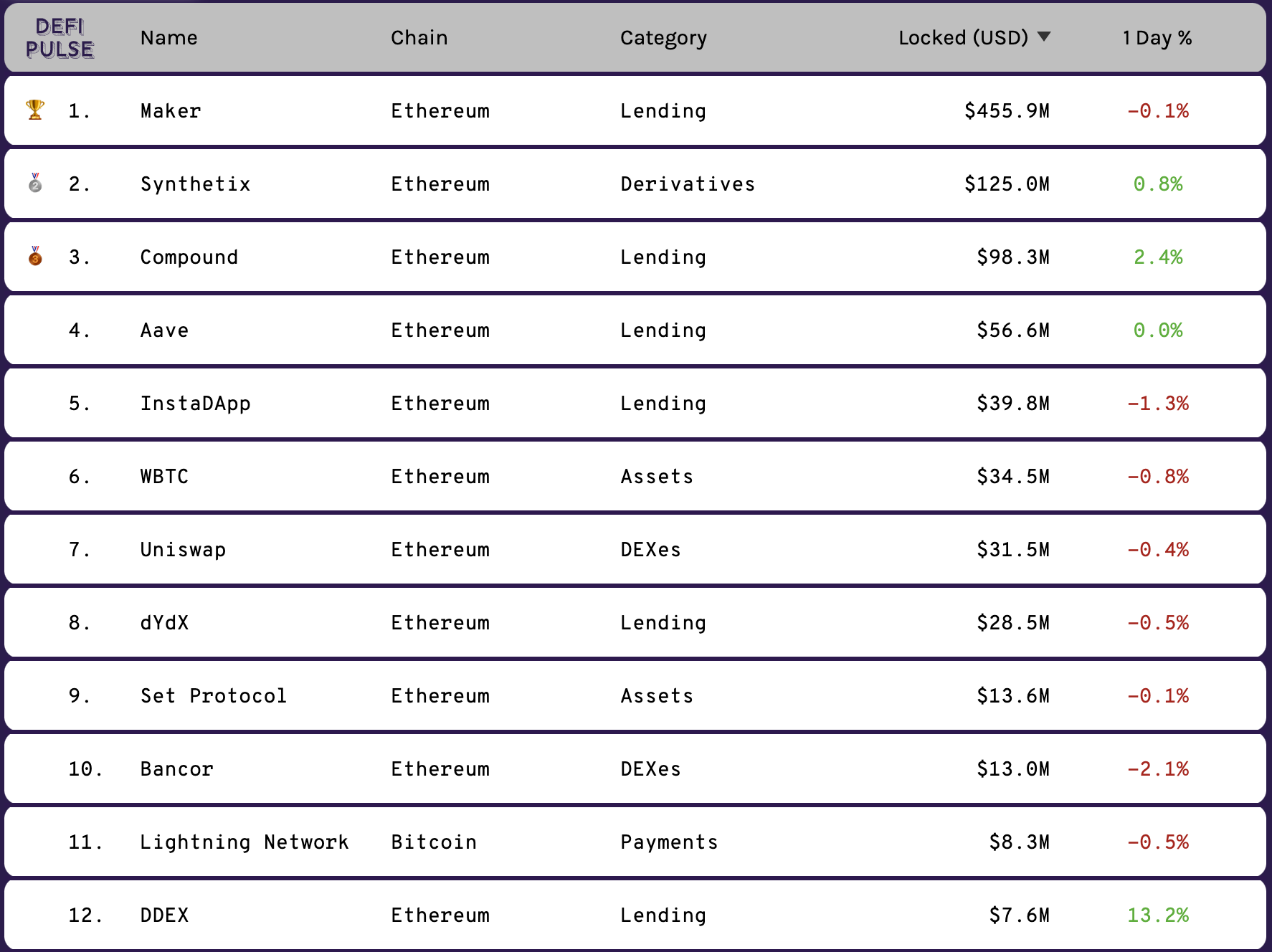1272x952 pixels.
Task: Open the Synthetix project link
Action: tap(195, 184)
